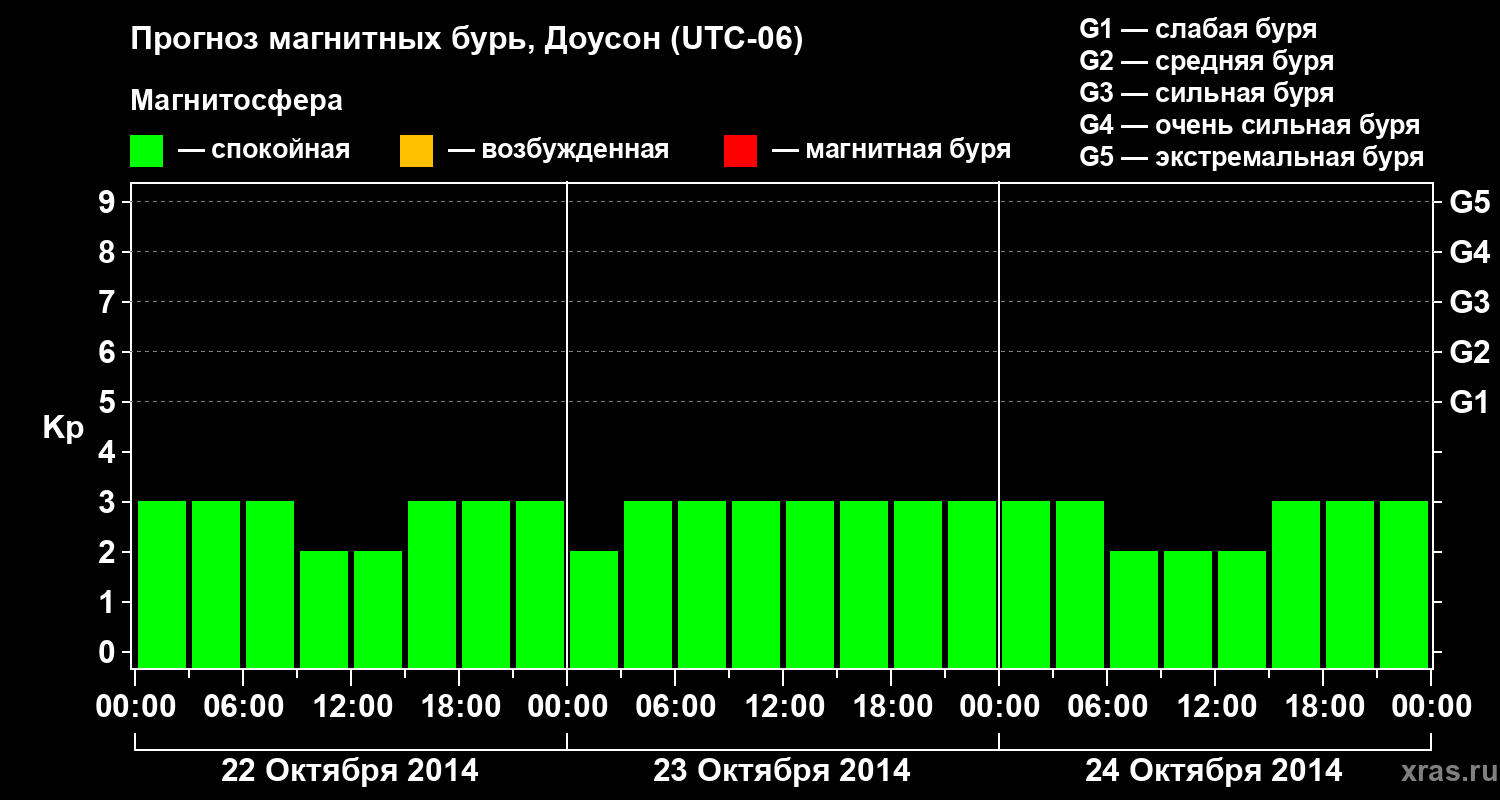The width and height of the screenshot is (1500, 800).
Task: Click the 'G1 — слабая буря' description line
Action: tap(1198, 29)
